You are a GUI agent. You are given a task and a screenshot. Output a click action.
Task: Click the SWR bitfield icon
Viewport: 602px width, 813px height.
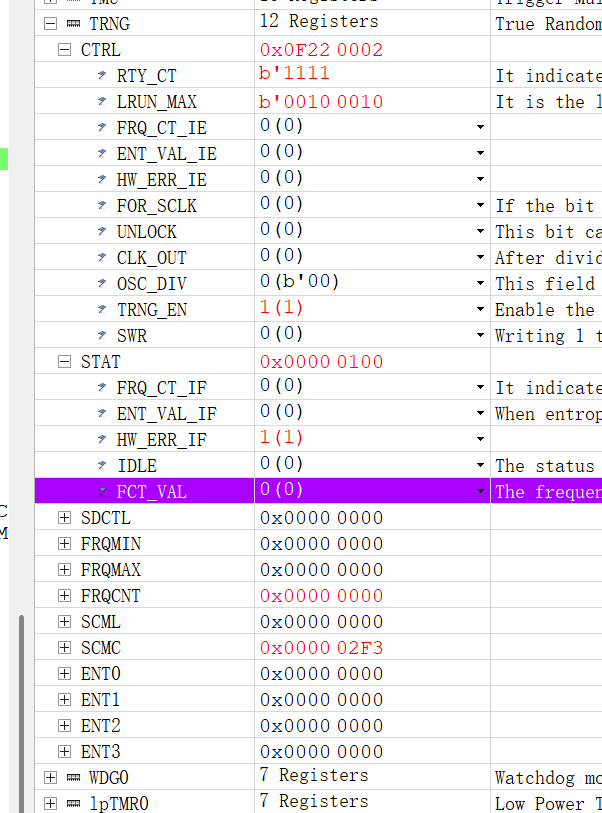tap(102, 335)
